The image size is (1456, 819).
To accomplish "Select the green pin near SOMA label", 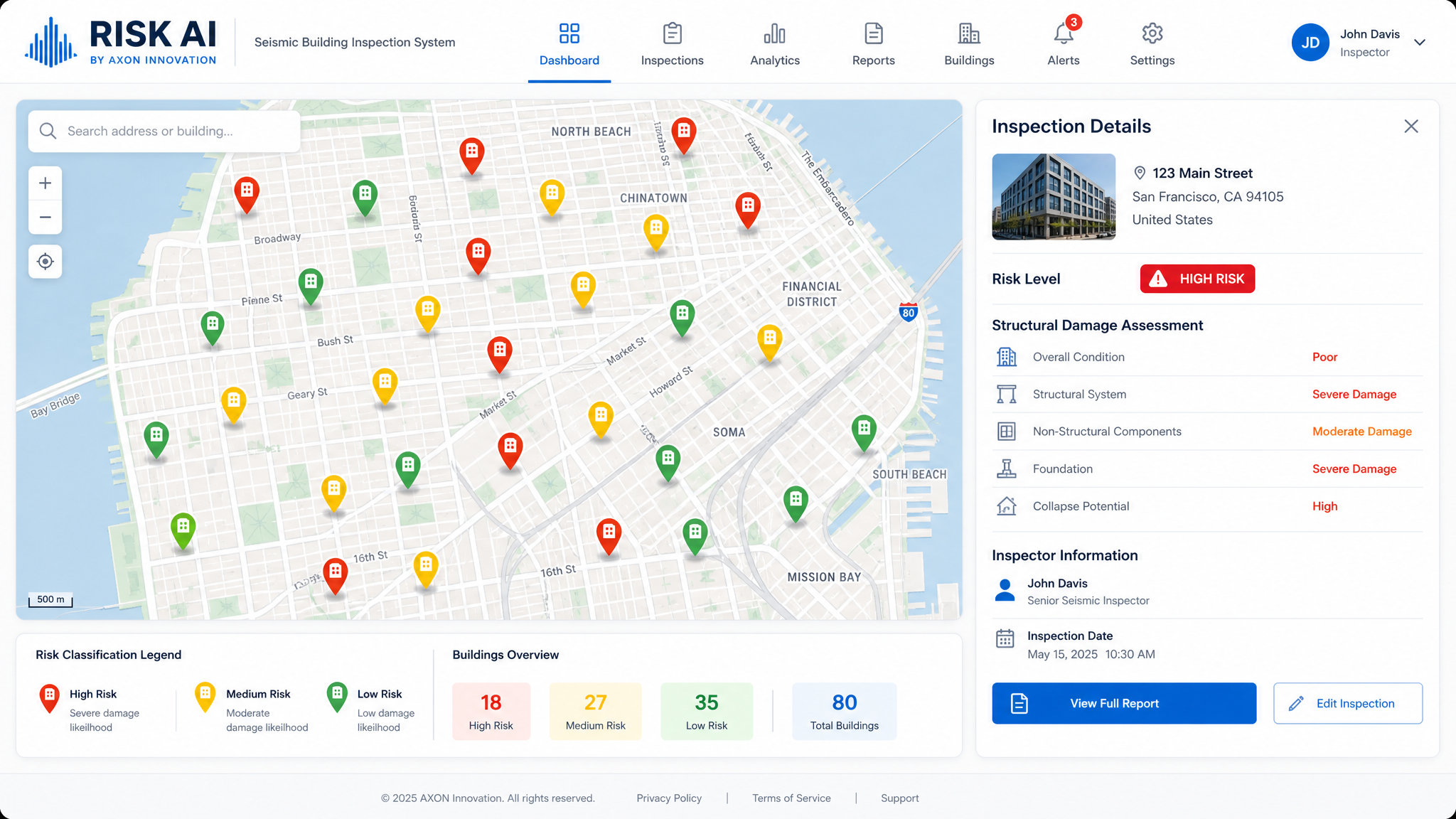I will point(668,462).
